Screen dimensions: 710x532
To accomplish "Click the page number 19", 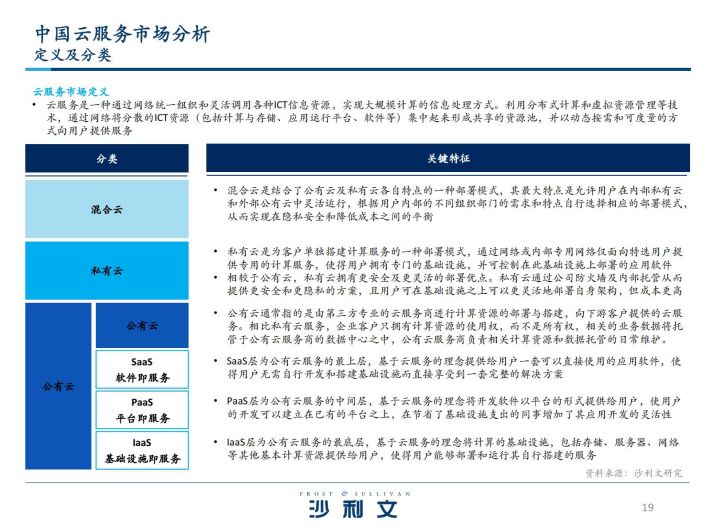I will (x=648, y=507).
